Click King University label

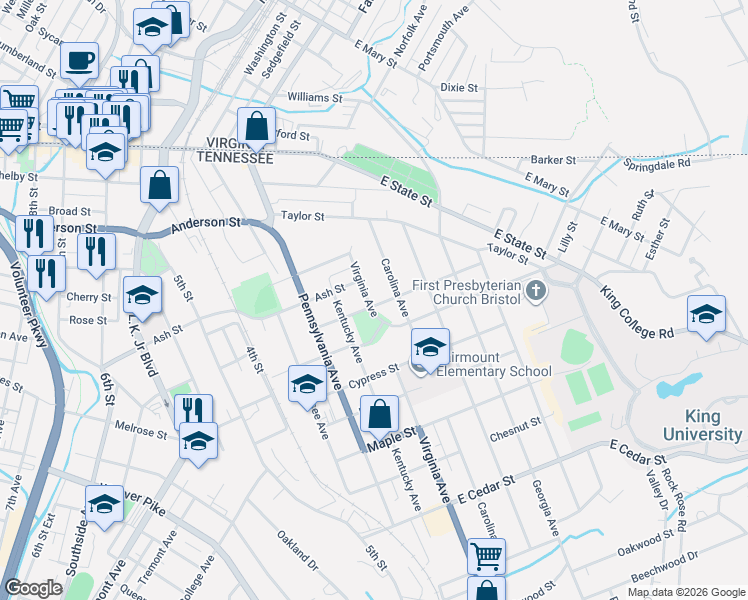[702, 425]
